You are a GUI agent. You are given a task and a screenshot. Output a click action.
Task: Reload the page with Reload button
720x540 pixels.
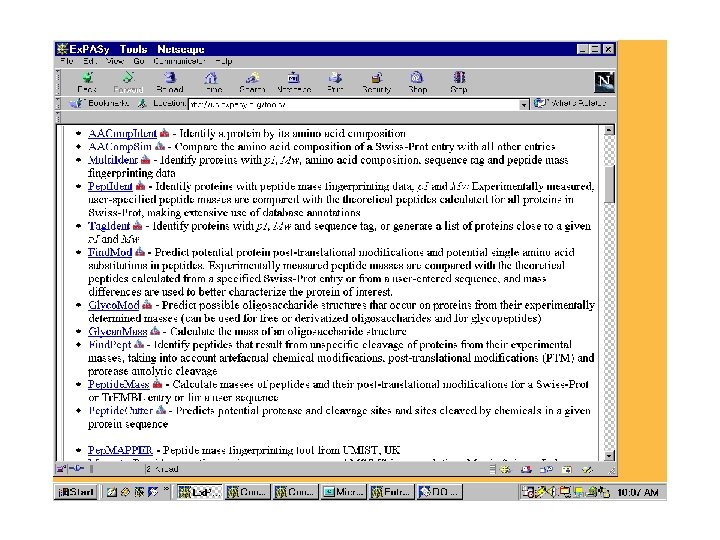click(x=169, y=83)
